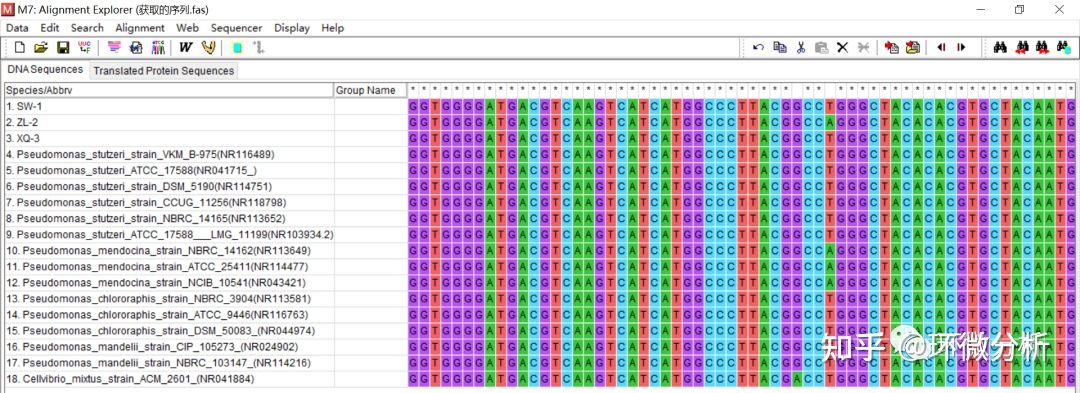Save the alignment session with the floppy disk icon
1080x393 pixels.
point(63,47)
